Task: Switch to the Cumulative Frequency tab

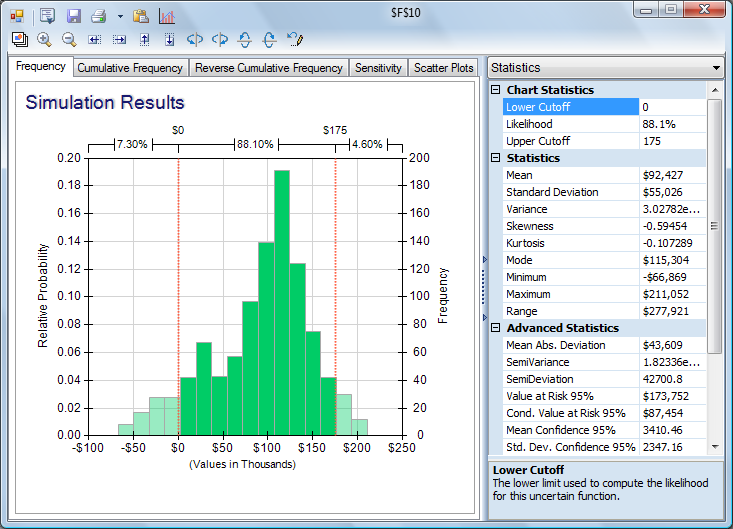Action: [131, 68]
